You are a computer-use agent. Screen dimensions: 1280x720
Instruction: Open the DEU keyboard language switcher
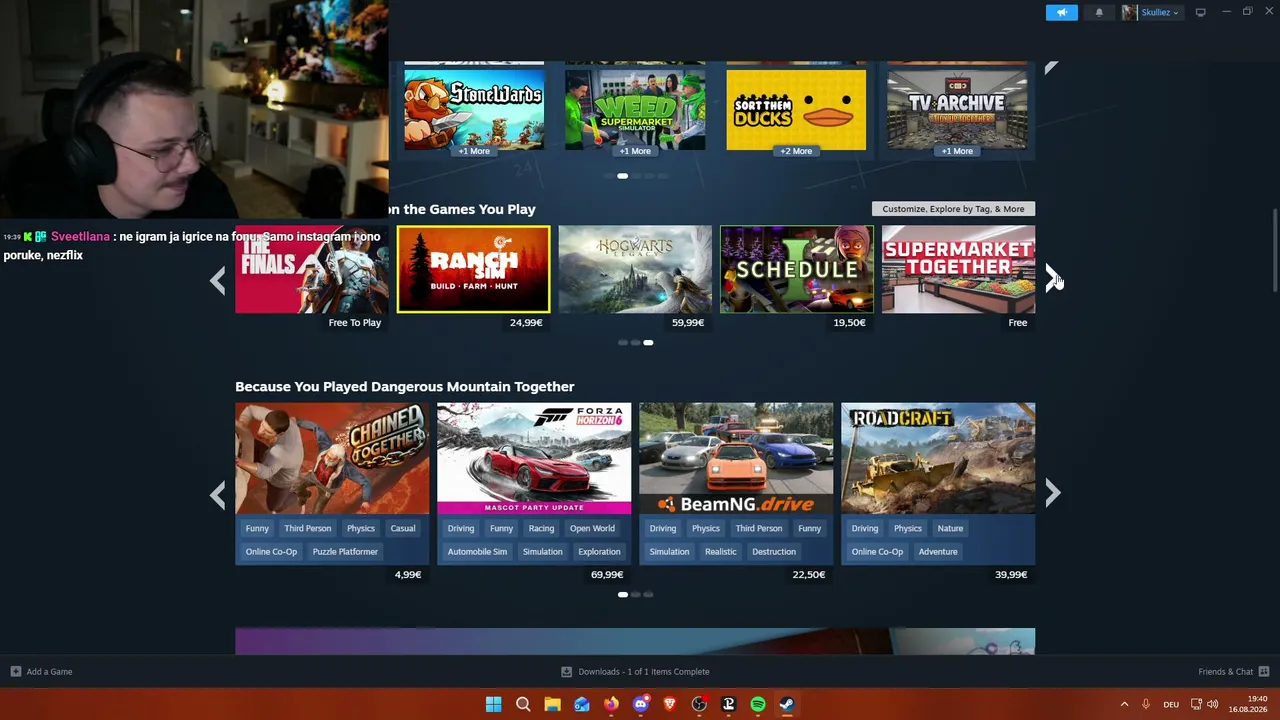point(1171,705)
